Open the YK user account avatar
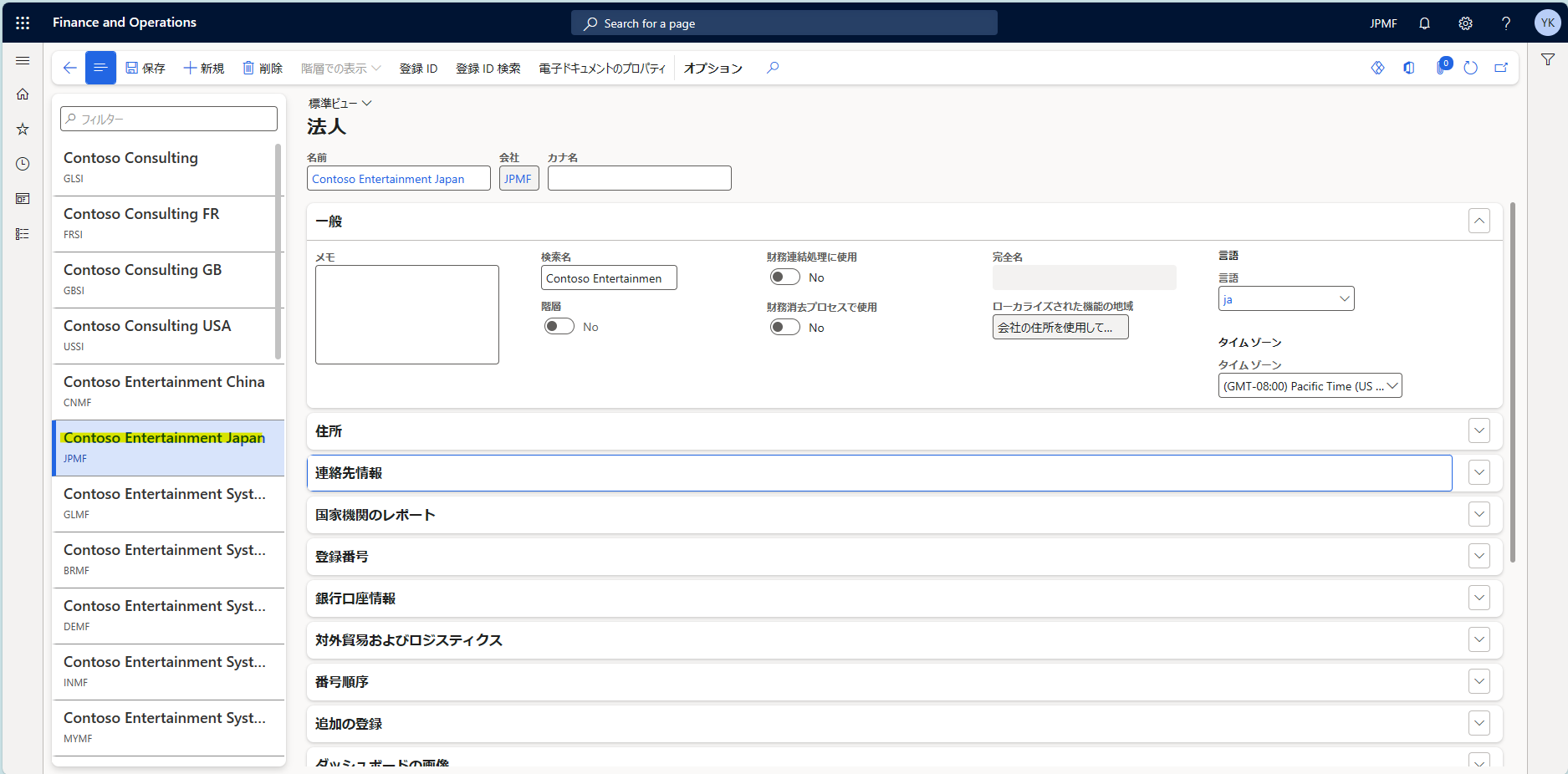1568x774 pixels. pyautogui.click(x=1547, y=23)
